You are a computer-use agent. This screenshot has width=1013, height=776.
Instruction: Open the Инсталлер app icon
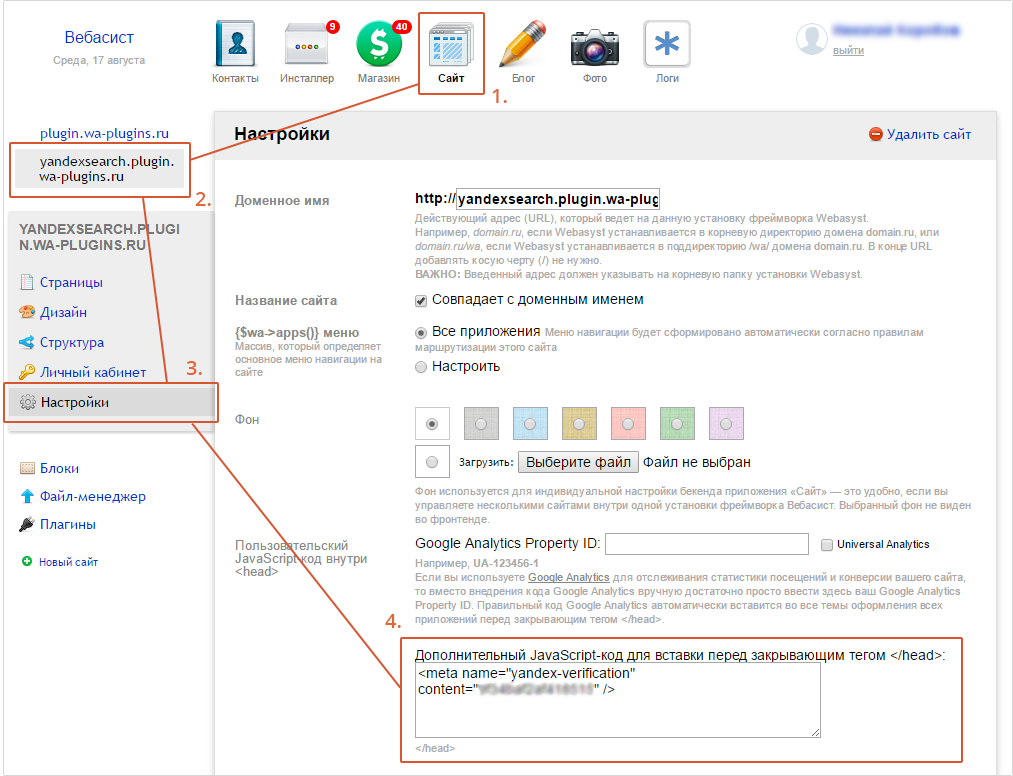point(307,44)
